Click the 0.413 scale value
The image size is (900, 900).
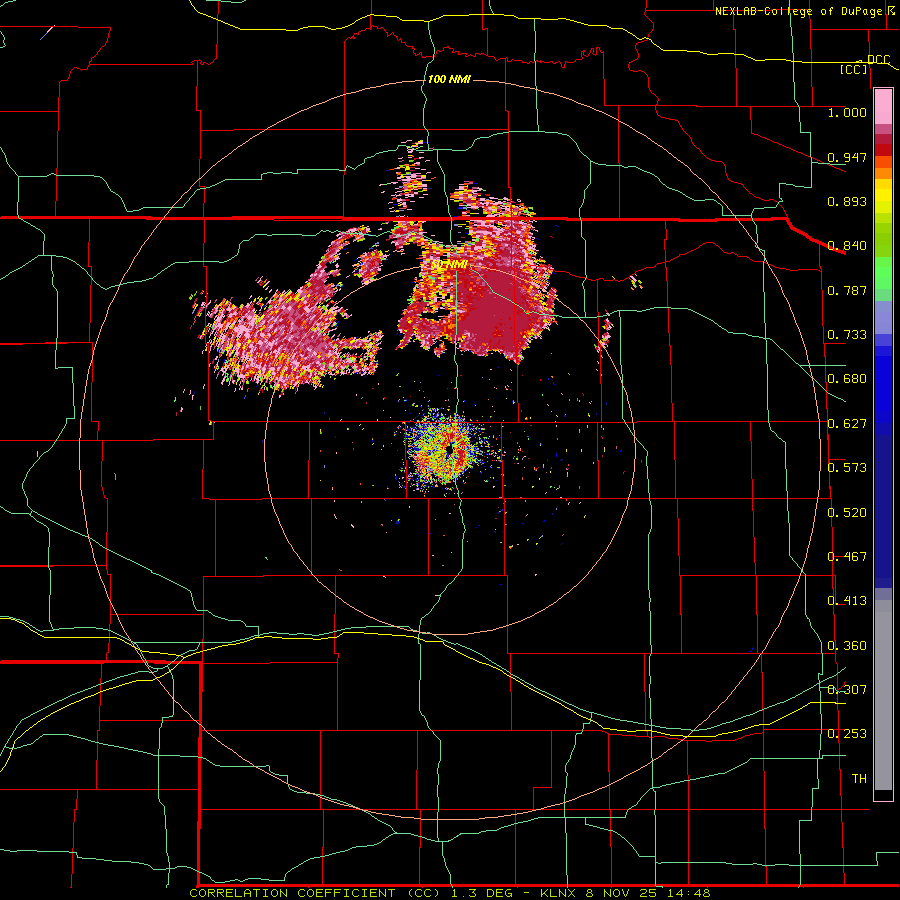[847, 601]
